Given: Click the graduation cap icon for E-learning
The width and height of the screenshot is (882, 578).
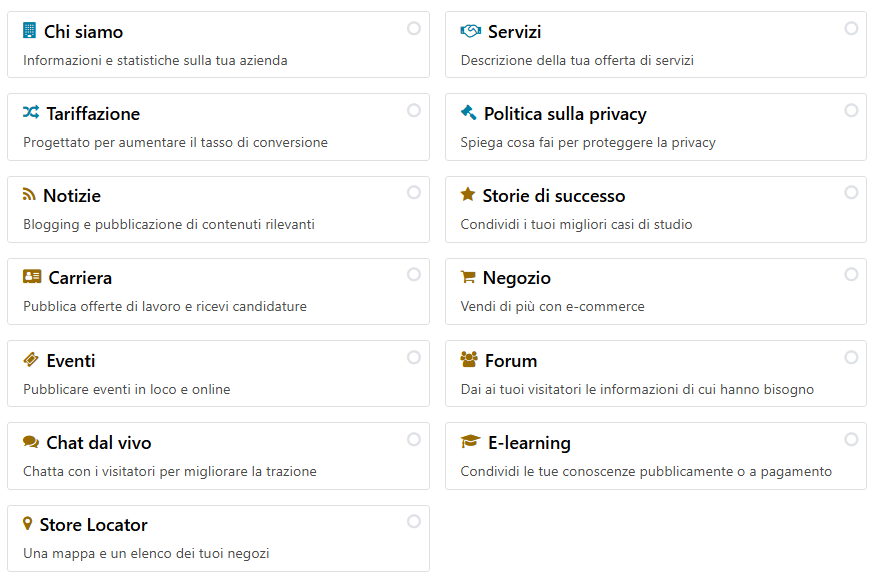Looking at the screenshot, I should tap(470, 442).
